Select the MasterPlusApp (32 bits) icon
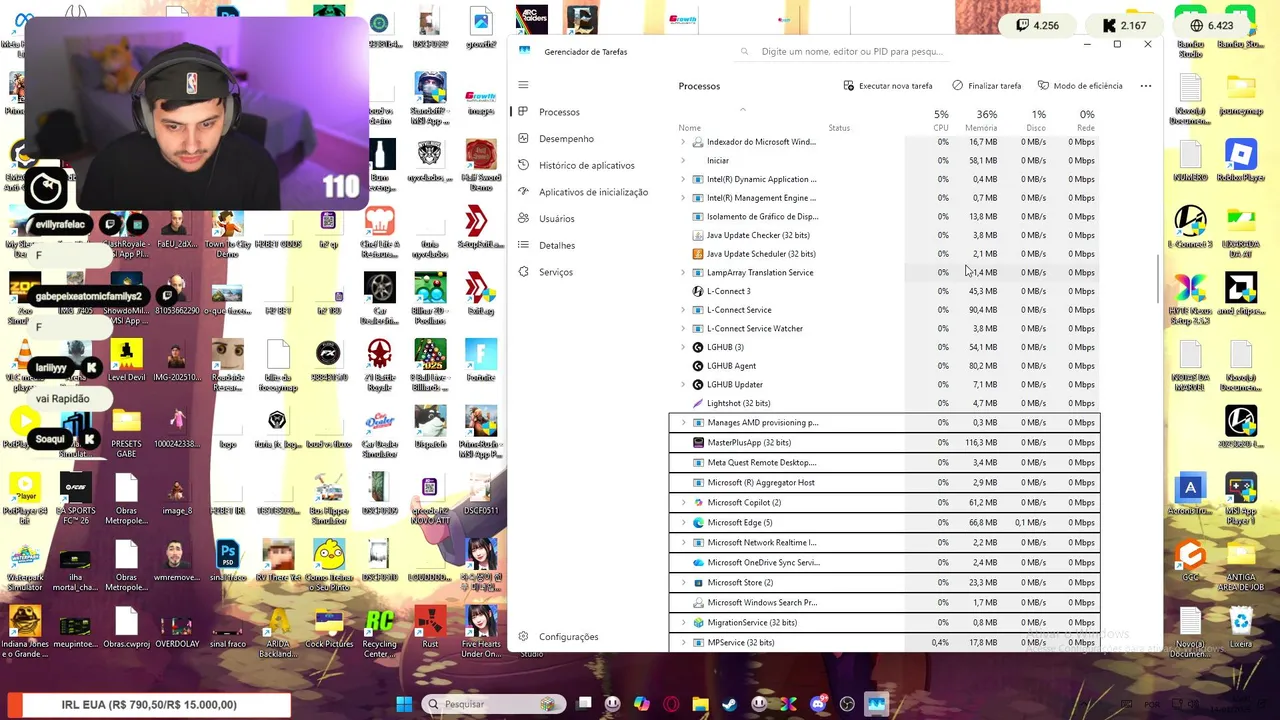1280x720 pixels. pos(698,442)
